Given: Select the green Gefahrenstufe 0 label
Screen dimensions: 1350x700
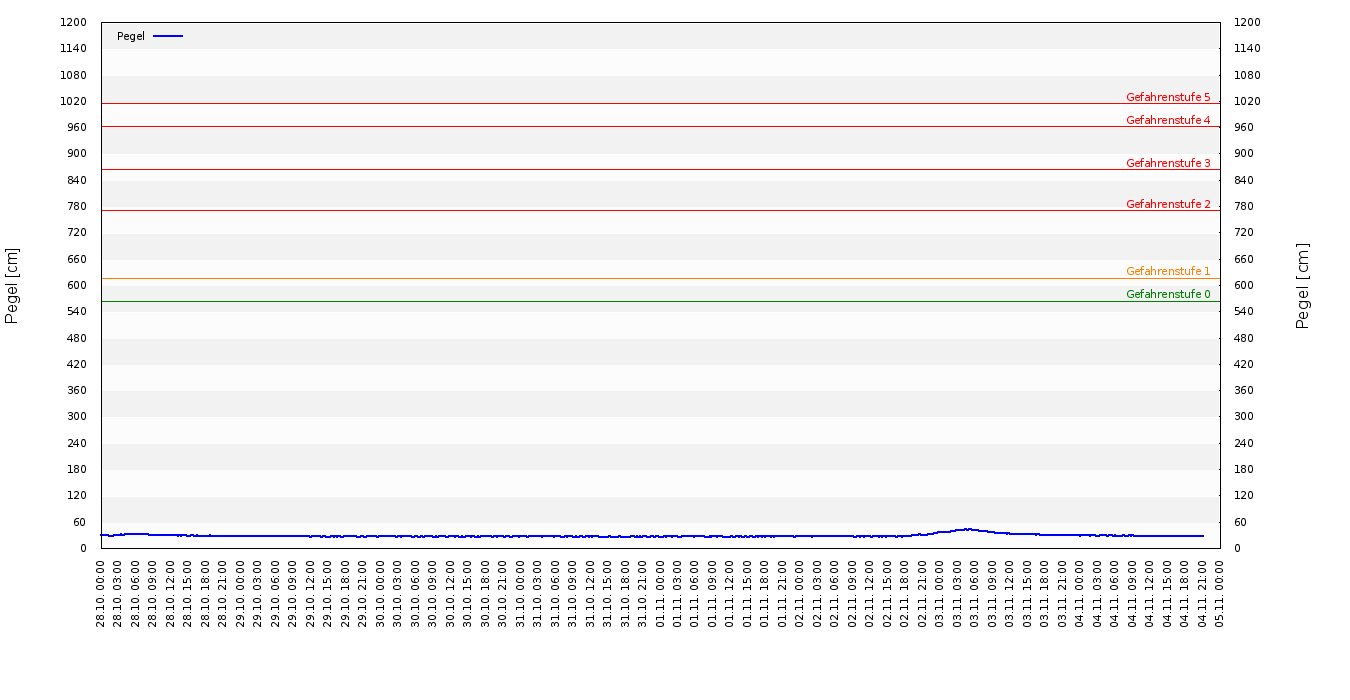Looking at the screenshot, I should click(x=1168, y=294).
